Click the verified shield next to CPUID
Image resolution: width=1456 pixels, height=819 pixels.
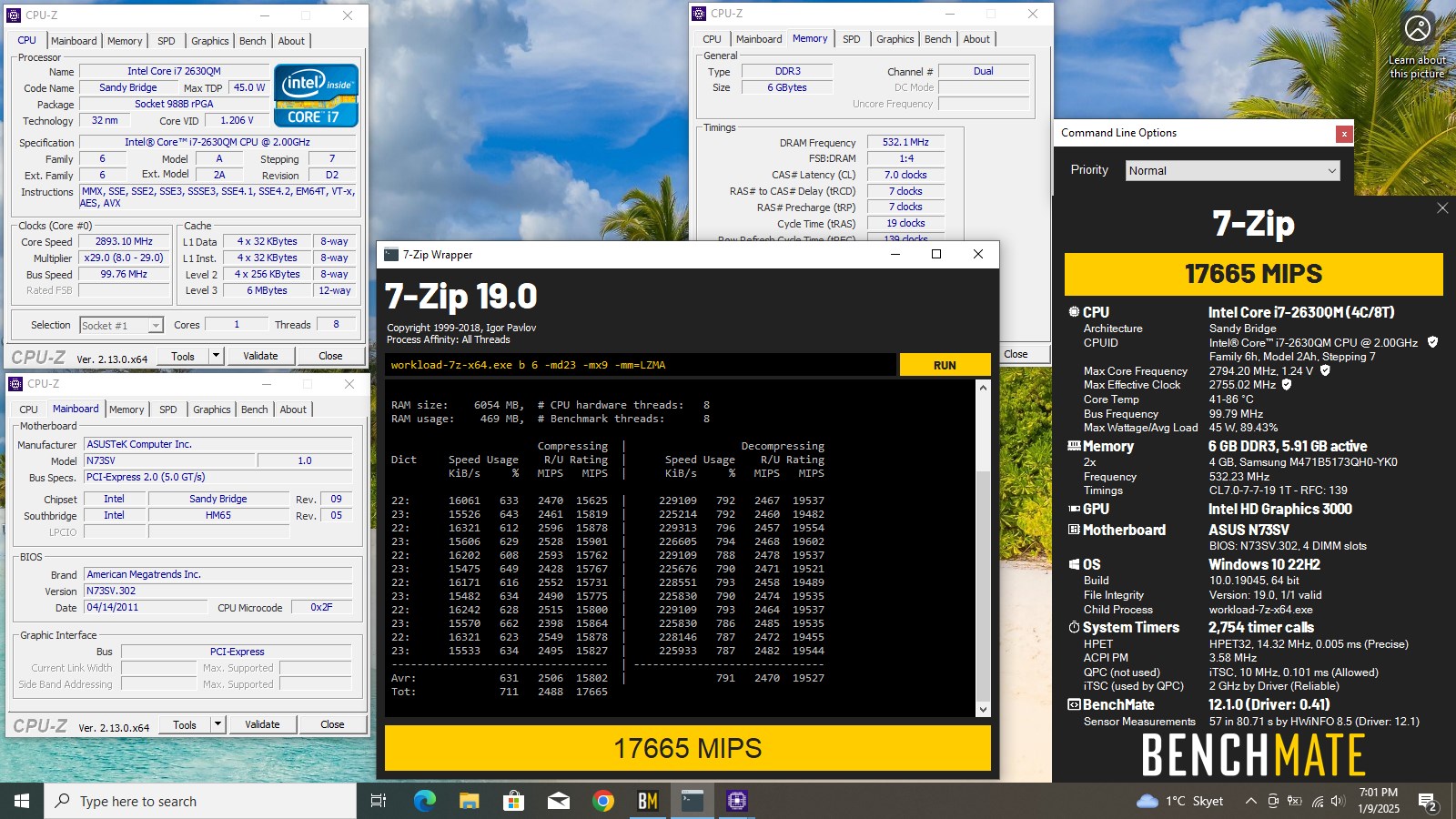point(1432,342)
